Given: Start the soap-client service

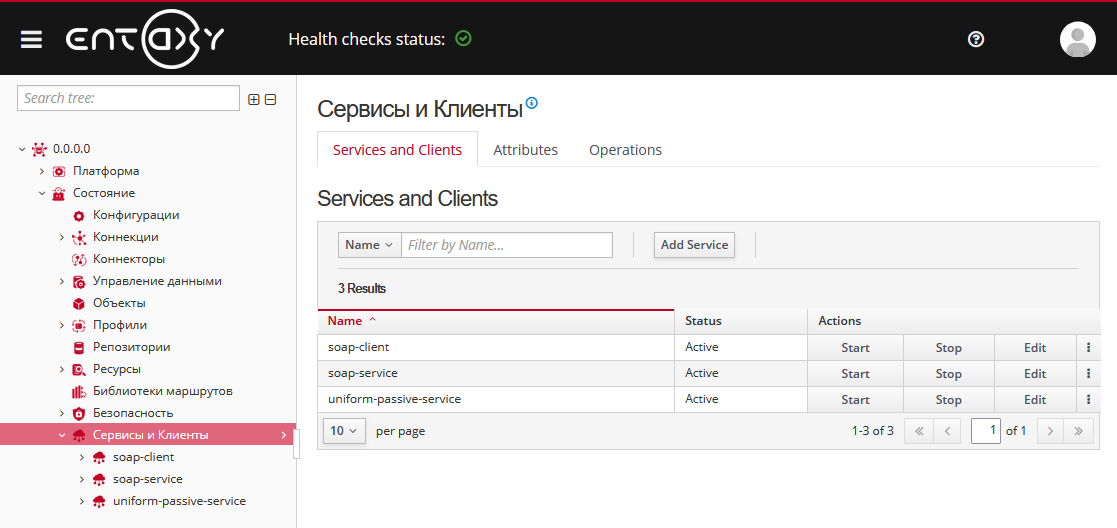Looking at the screenshot, I should tap(856, 348).
